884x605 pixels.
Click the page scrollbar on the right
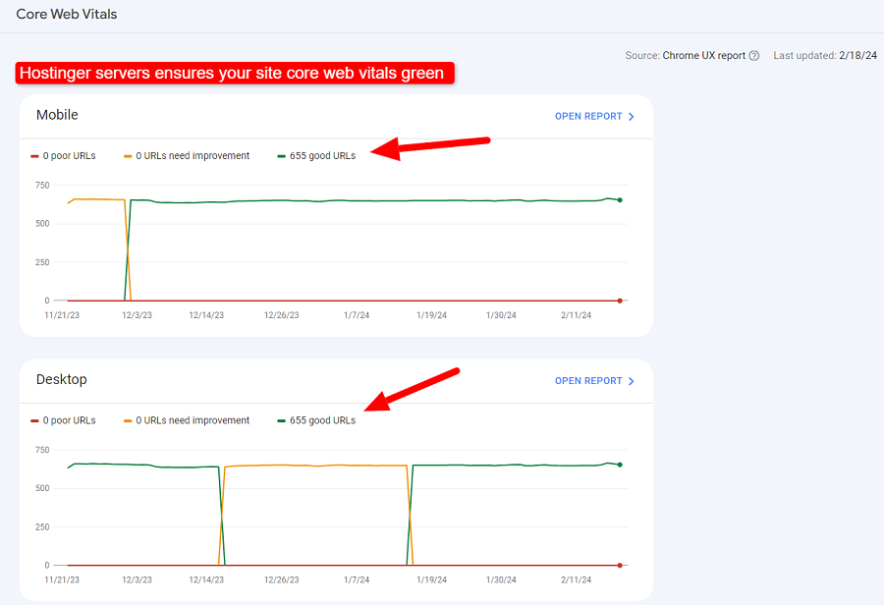879,300
